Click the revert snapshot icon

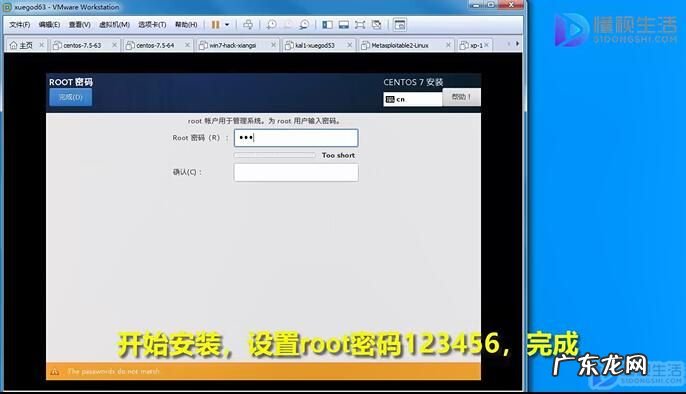(288, 25)
